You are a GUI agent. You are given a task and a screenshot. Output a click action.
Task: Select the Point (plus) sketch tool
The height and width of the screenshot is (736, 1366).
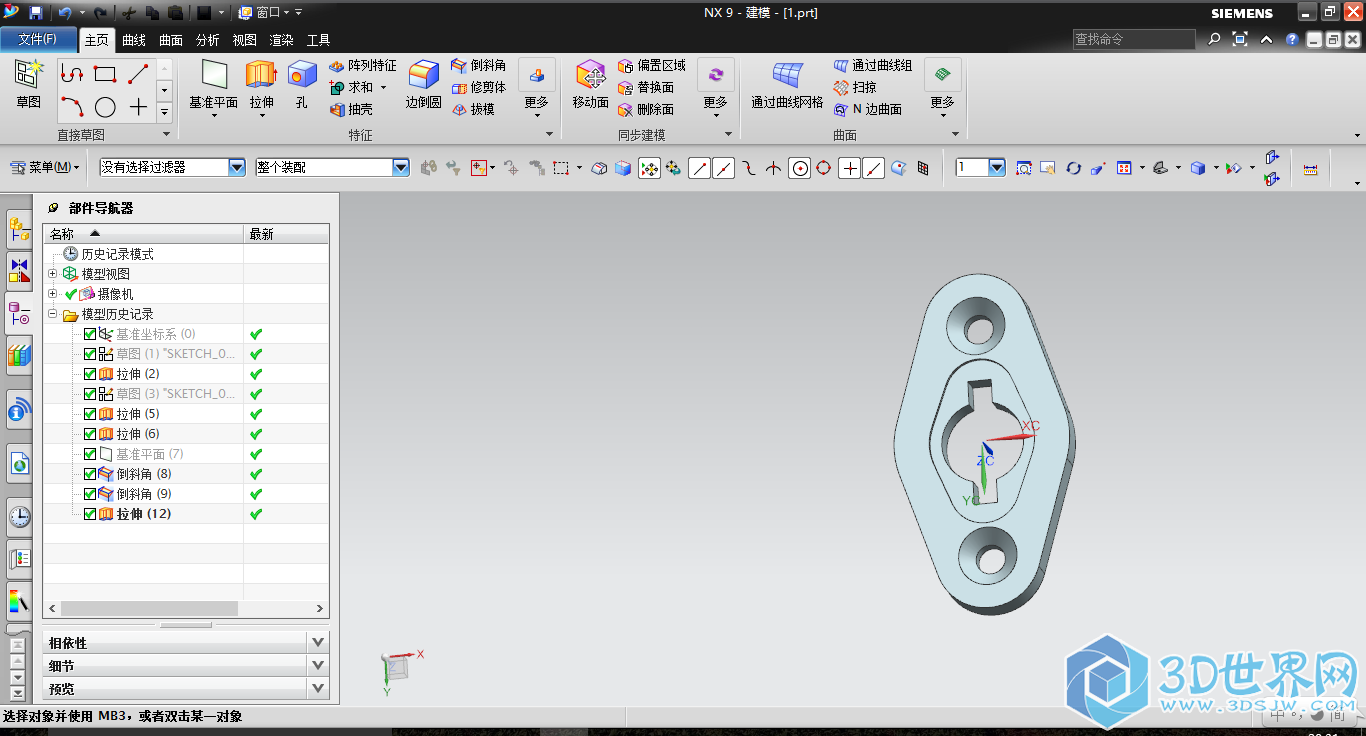(138, 107)
